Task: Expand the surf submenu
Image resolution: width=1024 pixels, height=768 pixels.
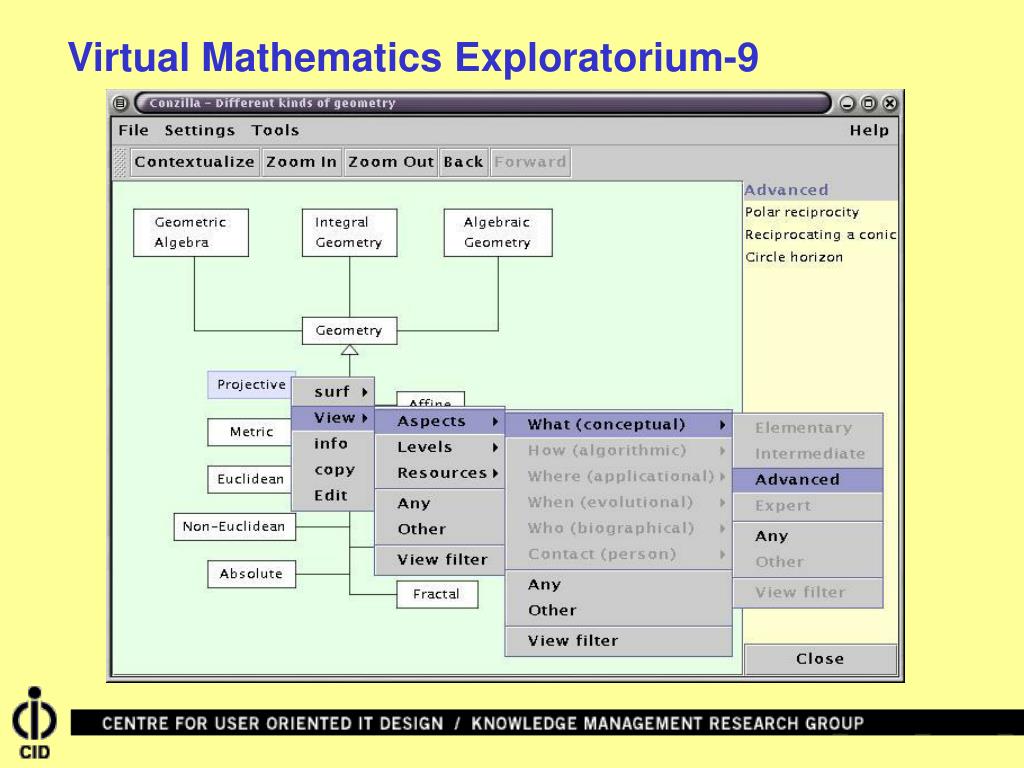Action: 333,392
